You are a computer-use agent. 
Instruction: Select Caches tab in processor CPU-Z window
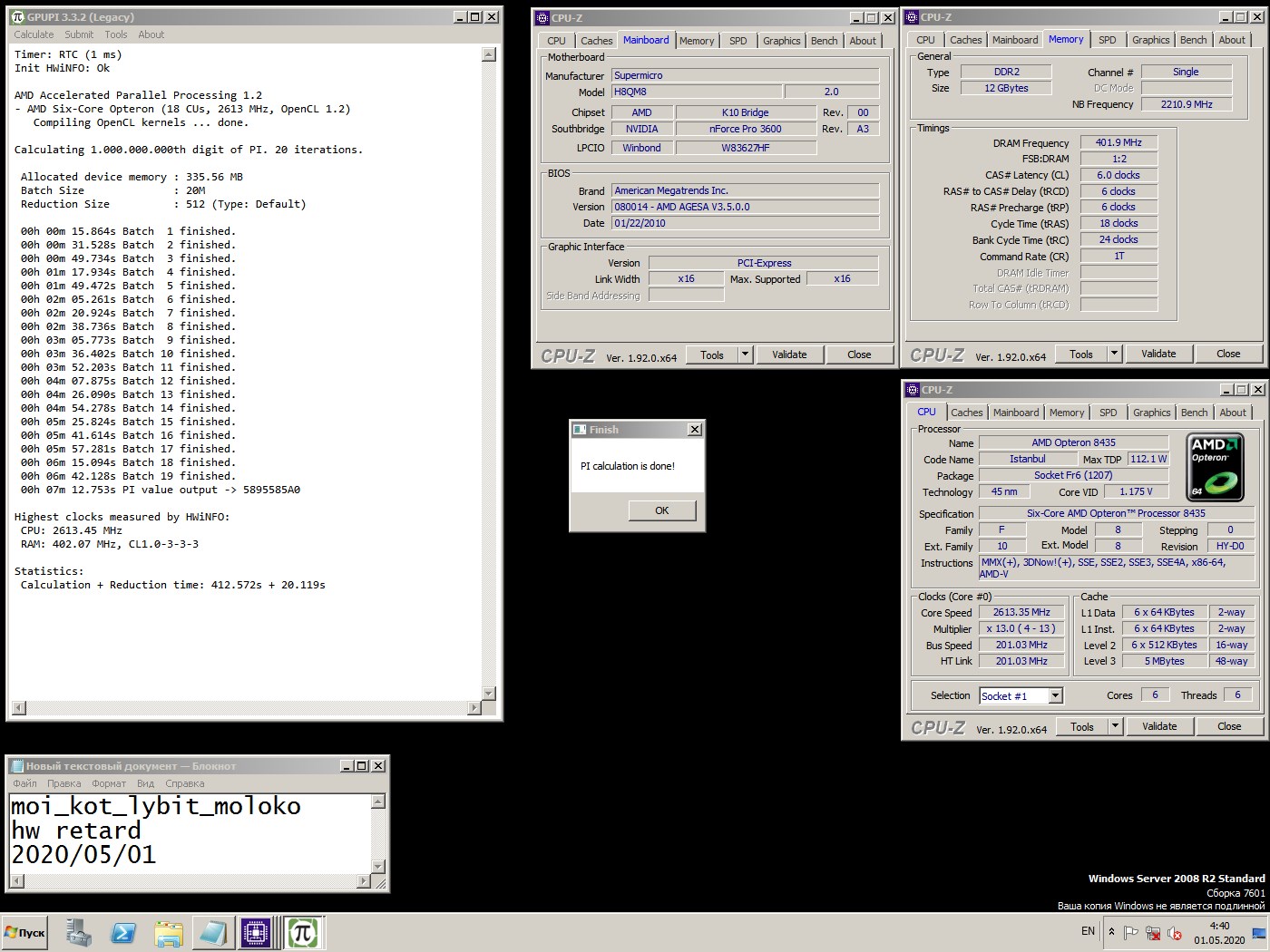point(967,413)
